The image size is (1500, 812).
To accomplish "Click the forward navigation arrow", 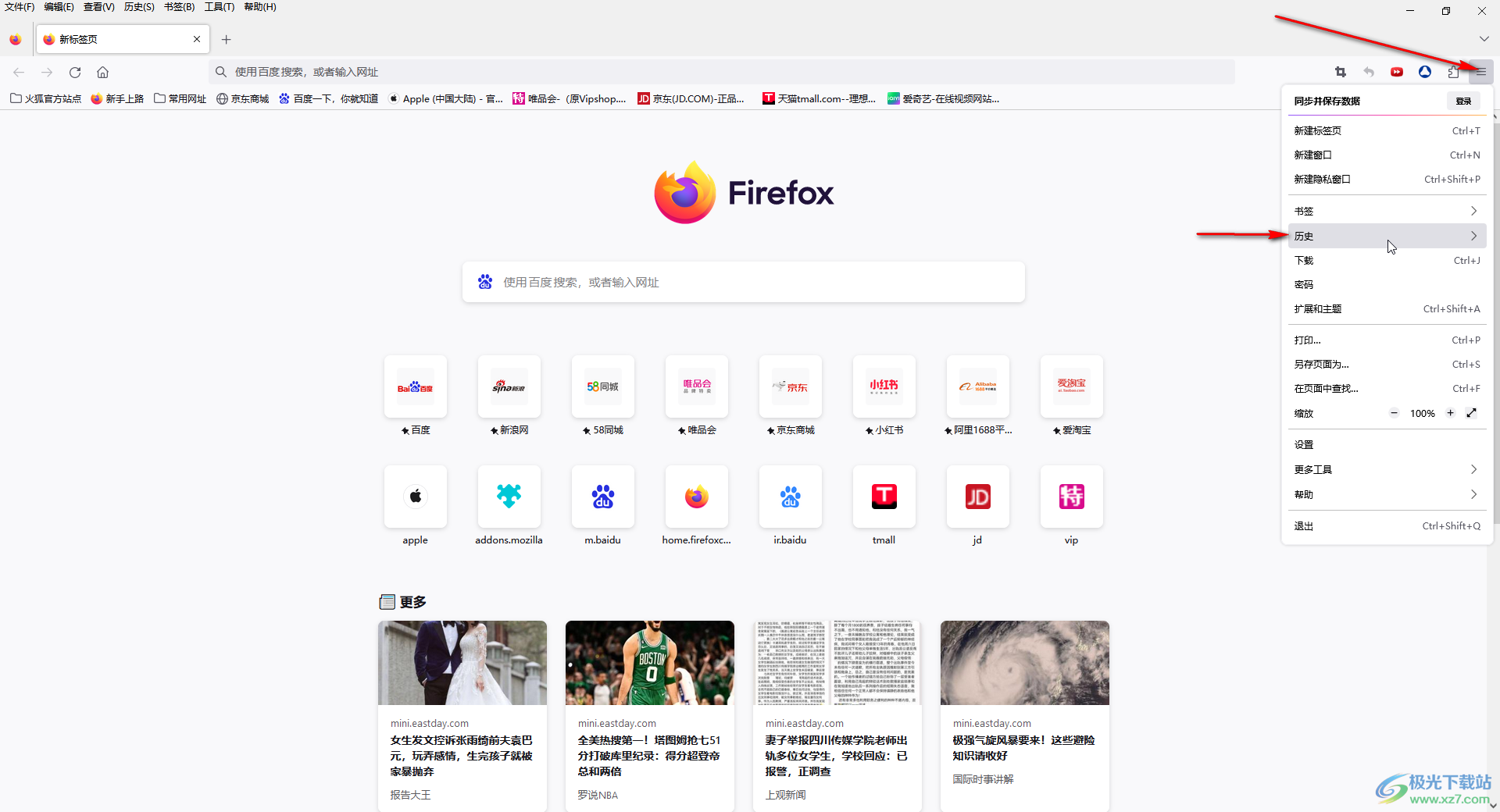I will (47, 72).
